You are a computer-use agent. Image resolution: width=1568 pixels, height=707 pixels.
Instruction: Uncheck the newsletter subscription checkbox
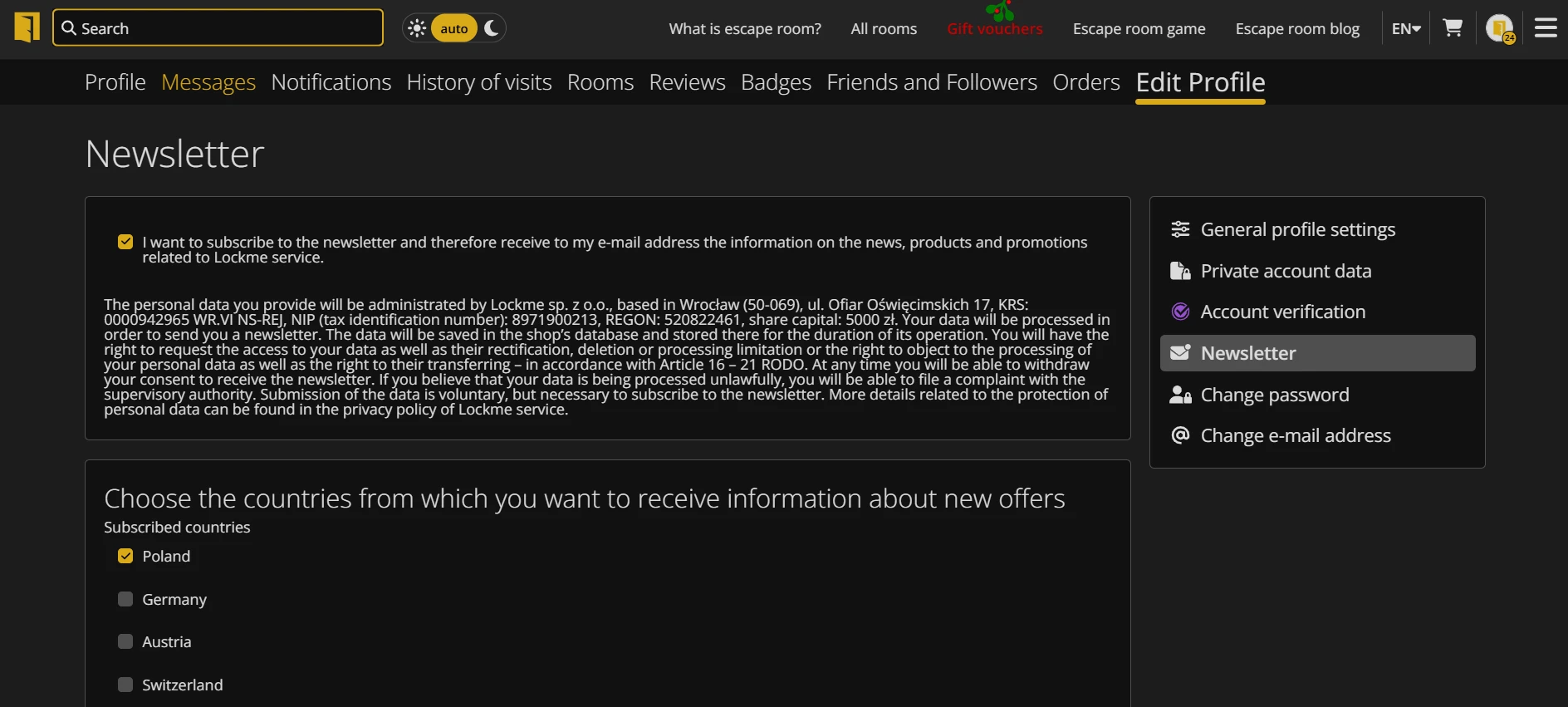click(125, 242)
